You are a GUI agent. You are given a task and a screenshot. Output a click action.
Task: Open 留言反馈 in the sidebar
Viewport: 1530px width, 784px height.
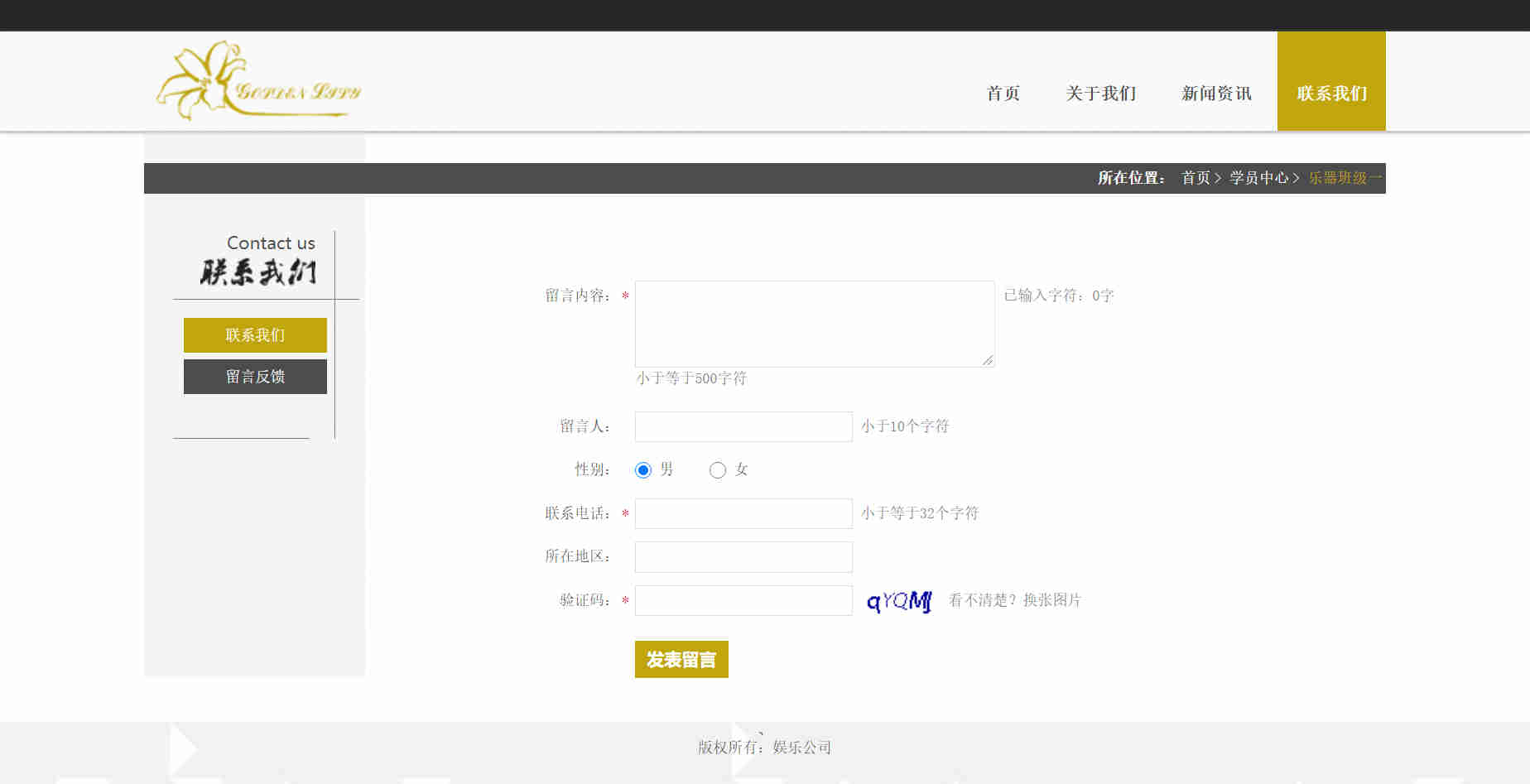255,377
